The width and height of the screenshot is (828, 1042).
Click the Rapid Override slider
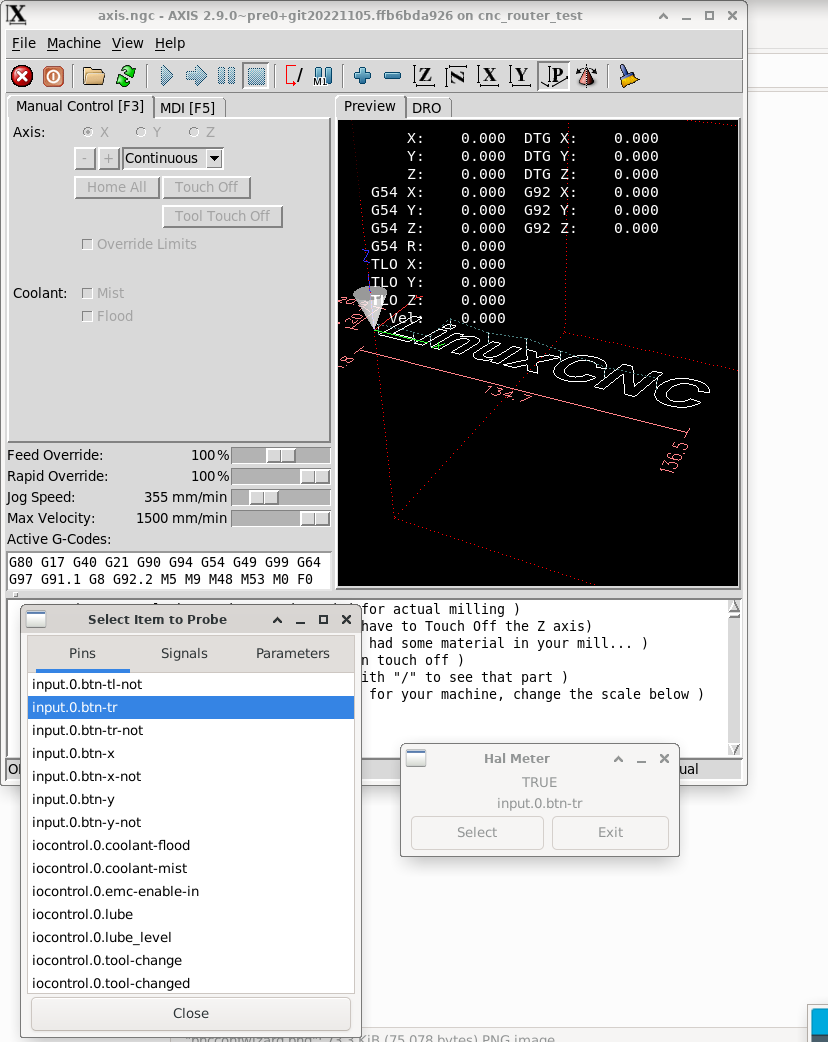(x=280, y=476)
